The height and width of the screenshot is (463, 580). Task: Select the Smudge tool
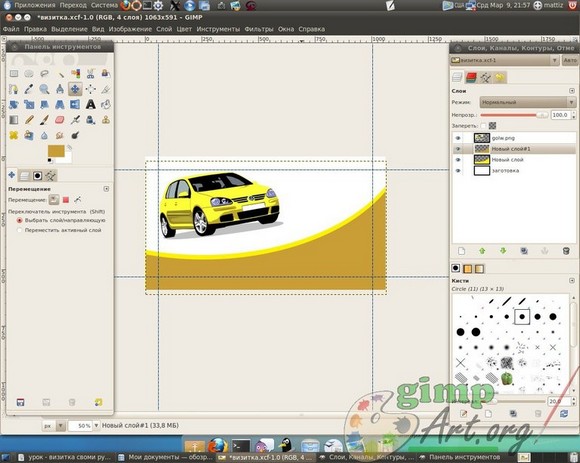tap(60, 135)
